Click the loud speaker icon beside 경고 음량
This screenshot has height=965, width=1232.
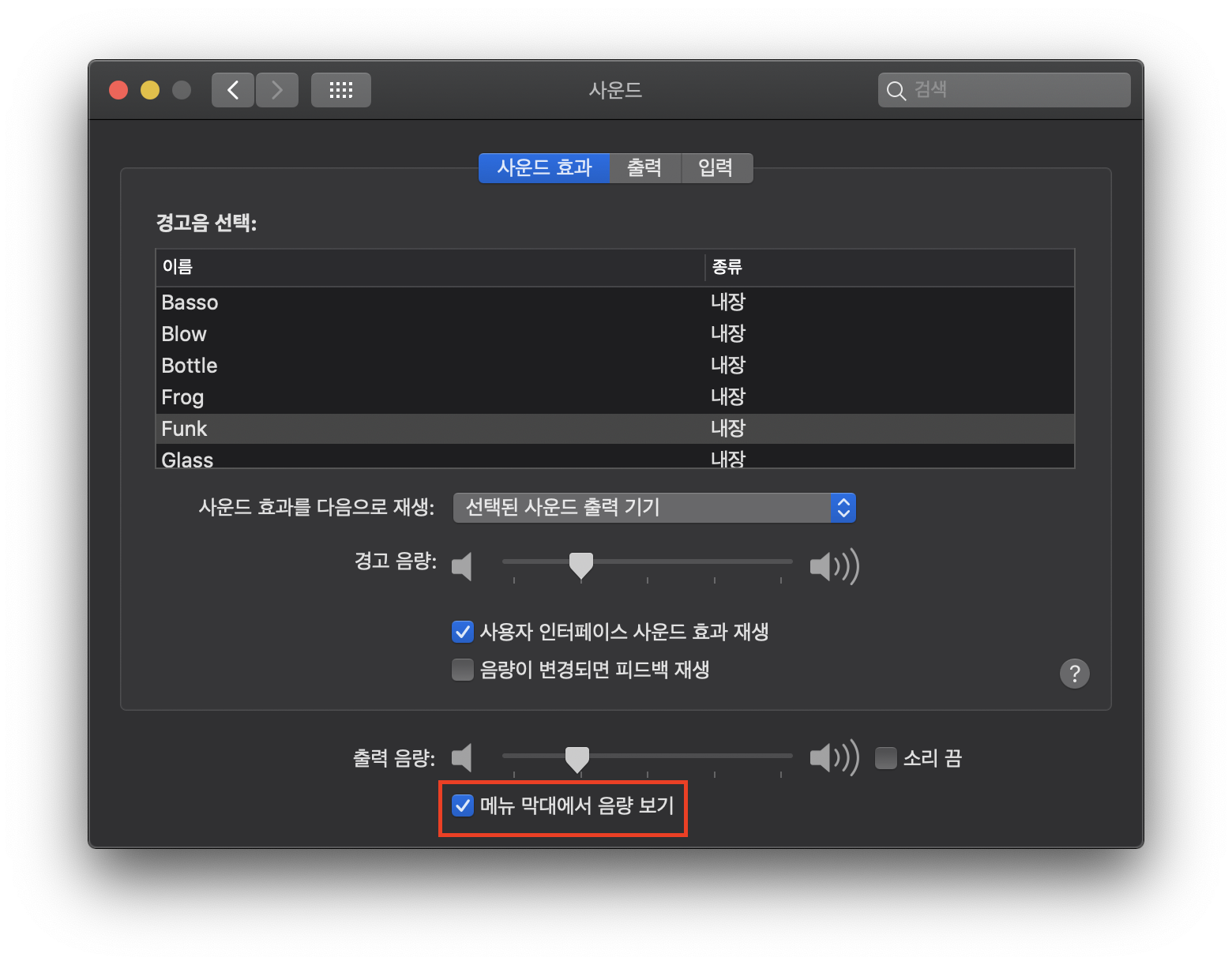835,566
